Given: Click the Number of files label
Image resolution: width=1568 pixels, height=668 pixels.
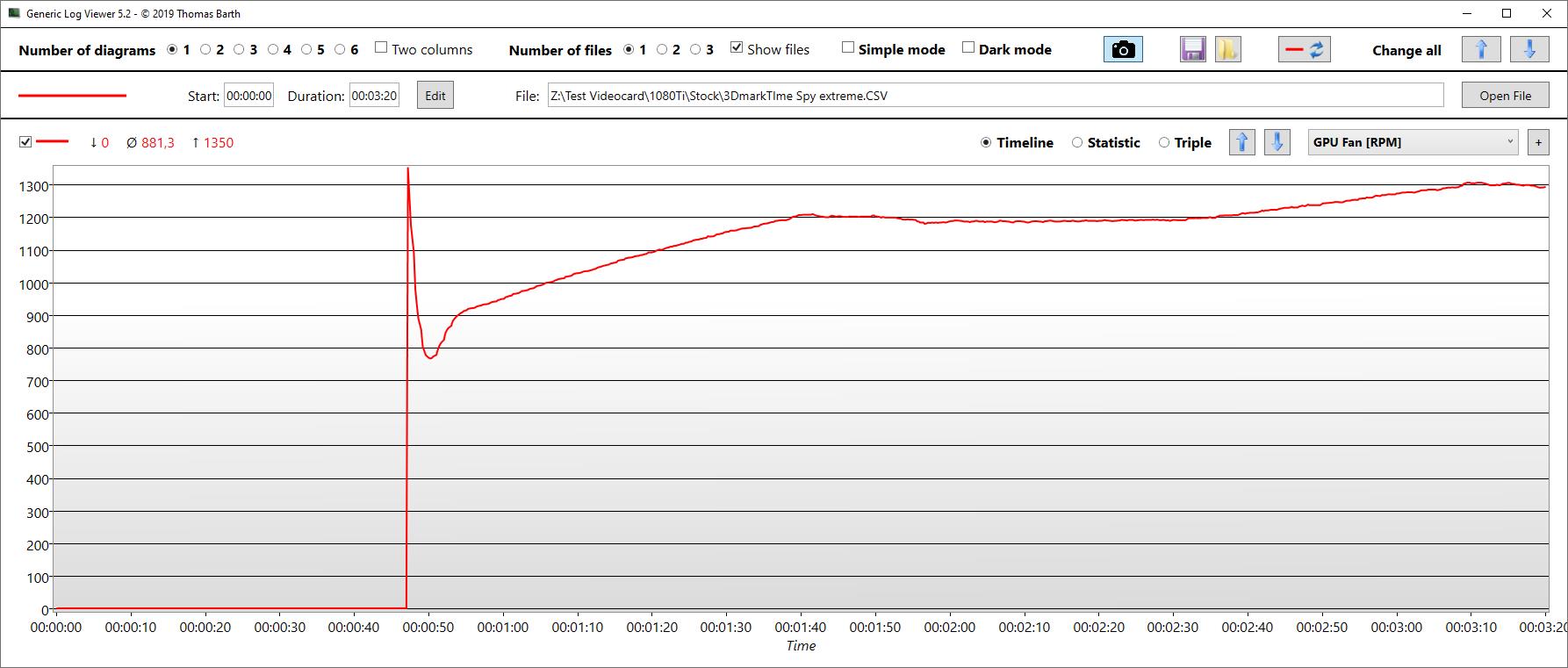Looking at the screenshot, I should point(560,50).
